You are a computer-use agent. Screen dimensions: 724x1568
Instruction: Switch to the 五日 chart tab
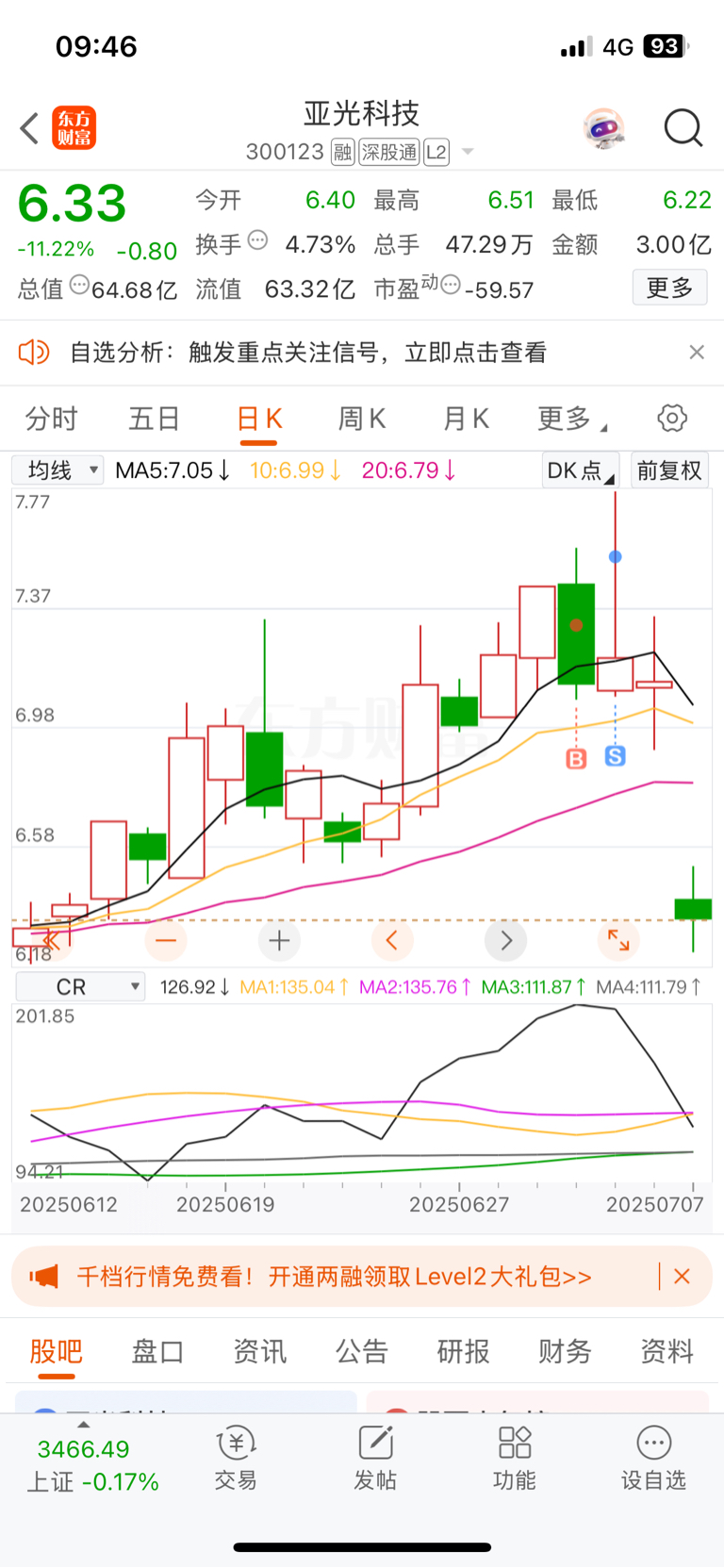[155, 419]
